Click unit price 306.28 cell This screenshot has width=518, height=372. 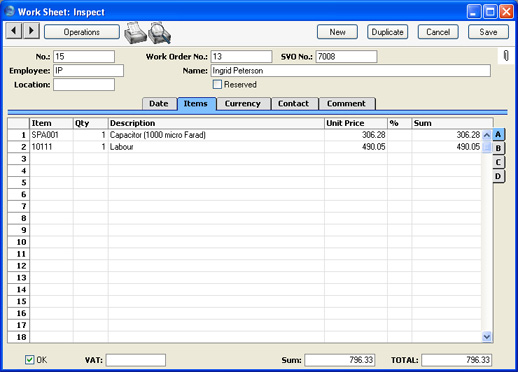[x=356, y=135]
